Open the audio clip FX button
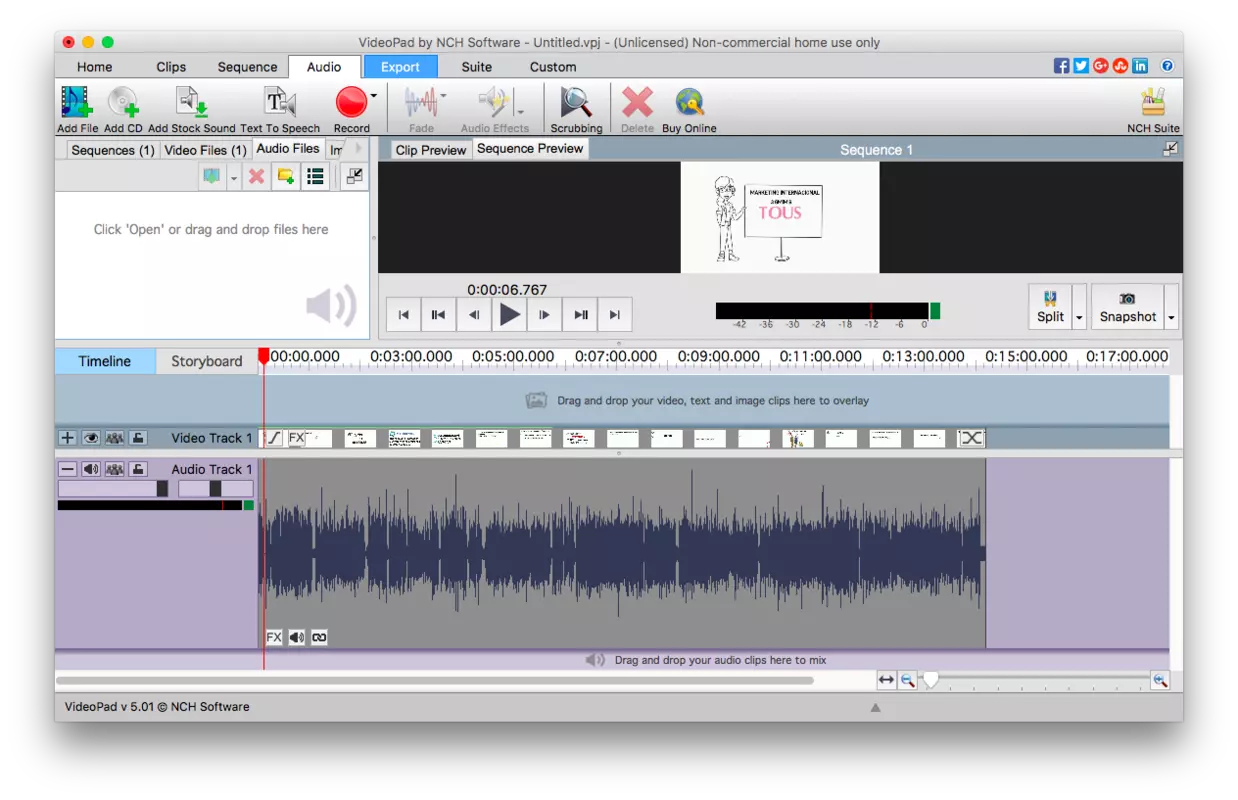The image size is (1238, 800). 274,637
